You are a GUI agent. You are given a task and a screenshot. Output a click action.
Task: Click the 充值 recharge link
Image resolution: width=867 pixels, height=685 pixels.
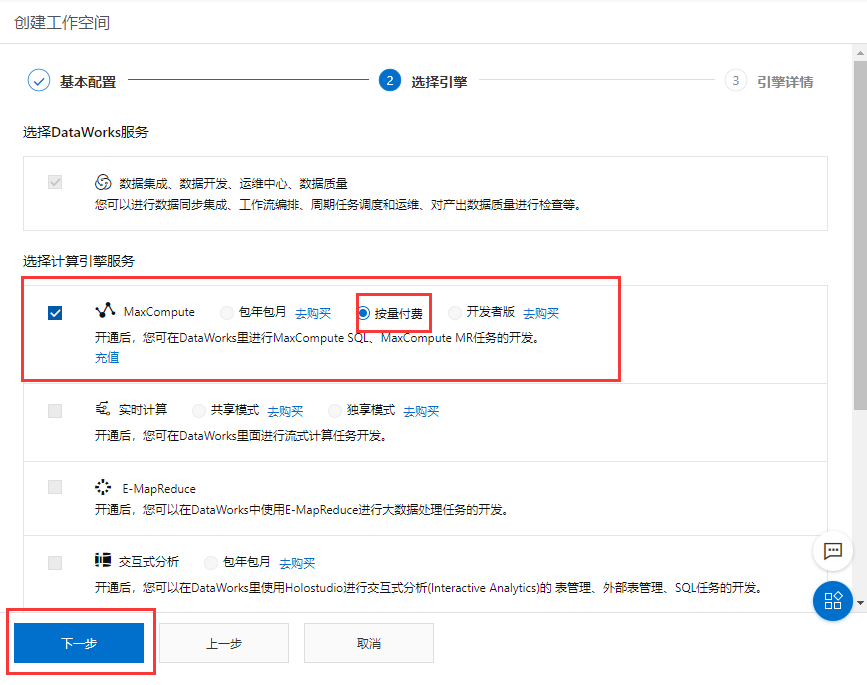click(107, 358)
